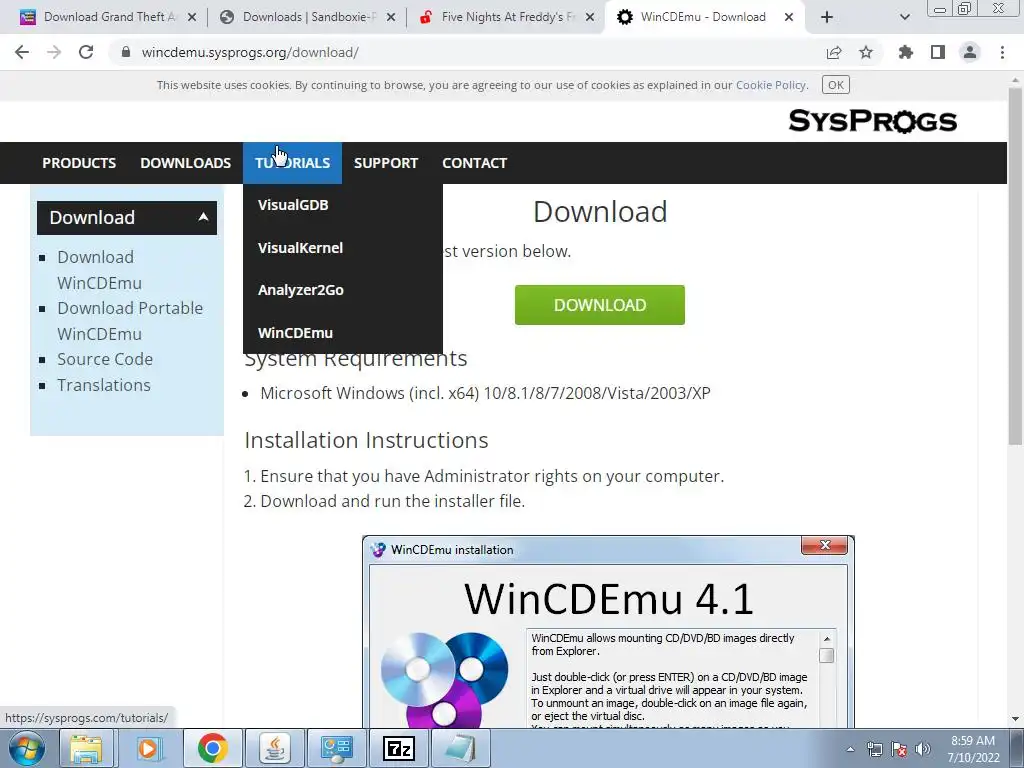The height and width of the screenshot is (768, 1024).
Task: Click the site lock security icon
Action: (126, 52)
